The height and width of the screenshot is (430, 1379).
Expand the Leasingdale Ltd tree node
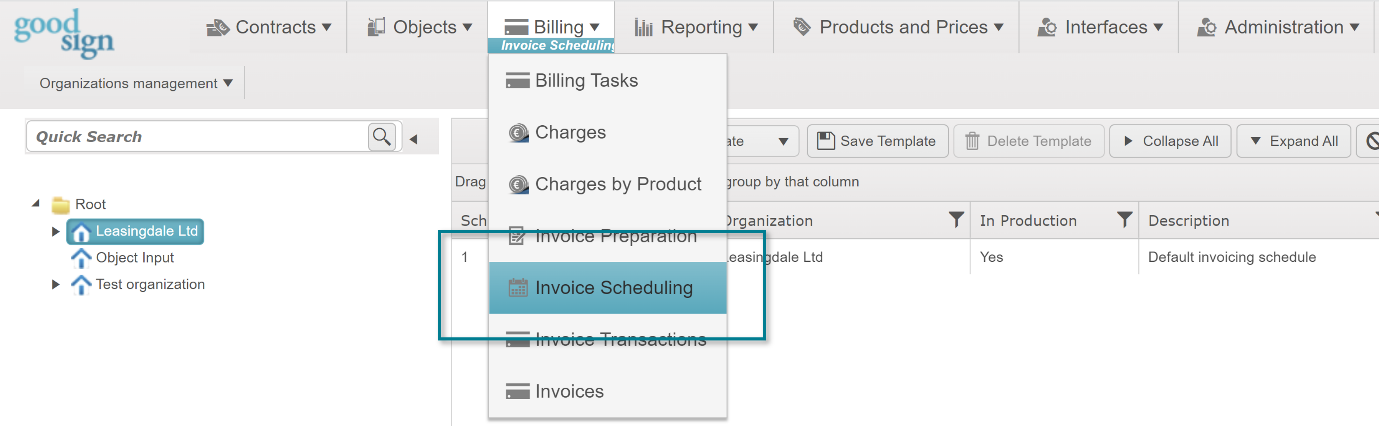(56, 232)
